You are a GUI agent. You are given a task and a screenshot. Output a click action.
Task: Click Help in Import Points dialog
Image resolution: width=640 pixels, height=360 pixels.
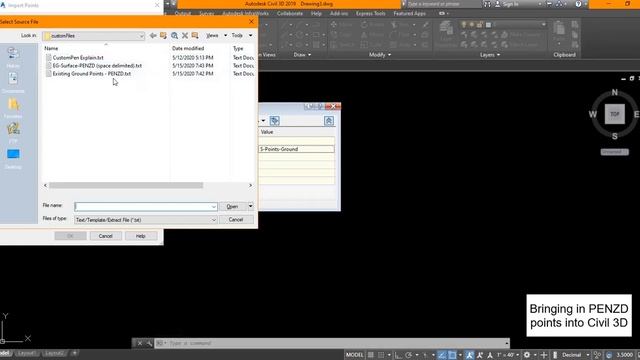pyautogui.click(x=140, y=236)
